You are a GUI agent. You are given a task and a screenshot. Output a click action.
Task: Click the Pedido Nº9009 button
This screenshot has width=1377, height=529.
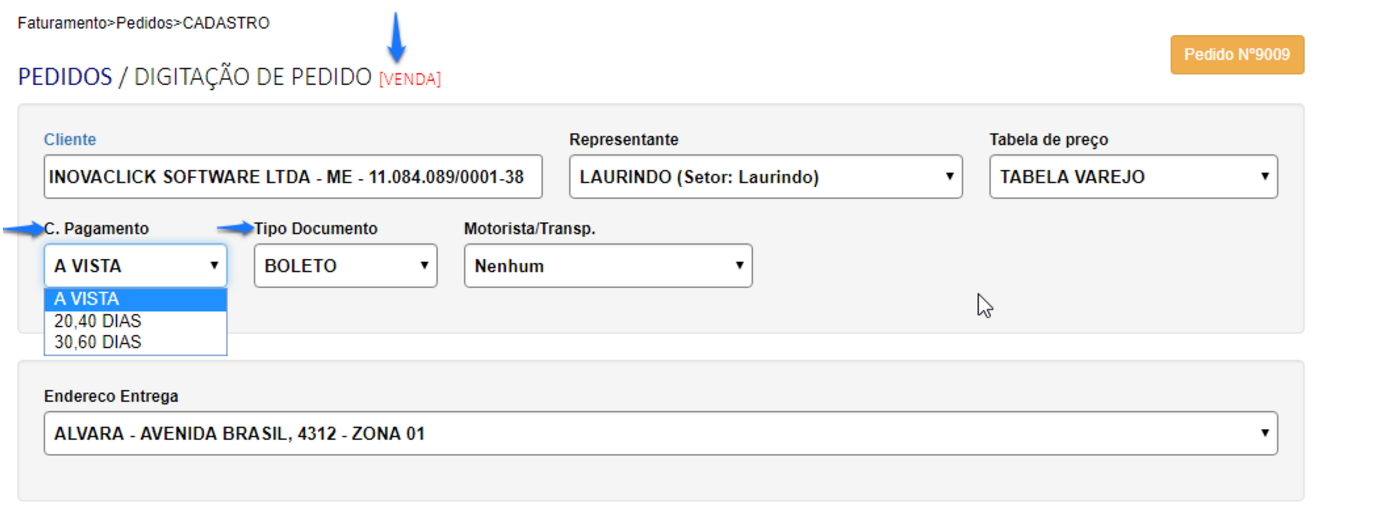click(1237, 55)
